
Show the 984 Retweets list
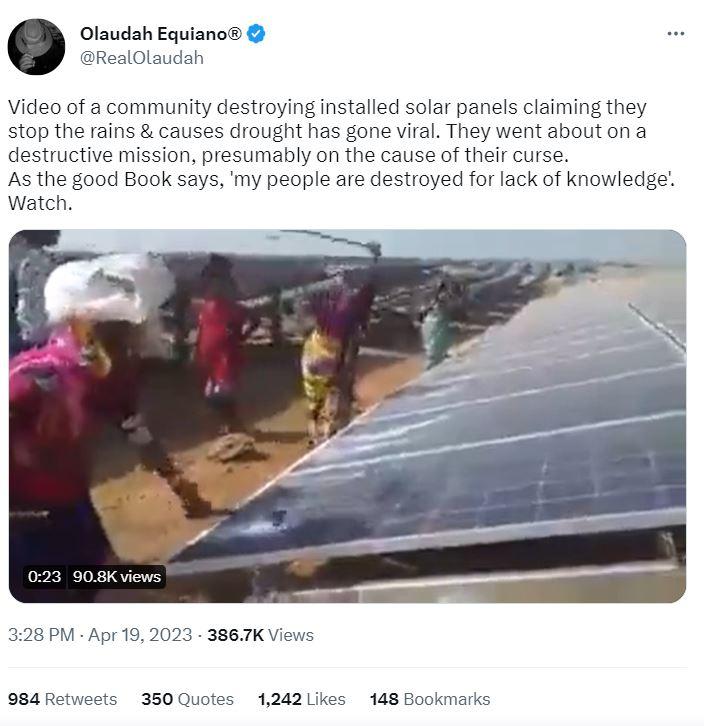[63, 699]
